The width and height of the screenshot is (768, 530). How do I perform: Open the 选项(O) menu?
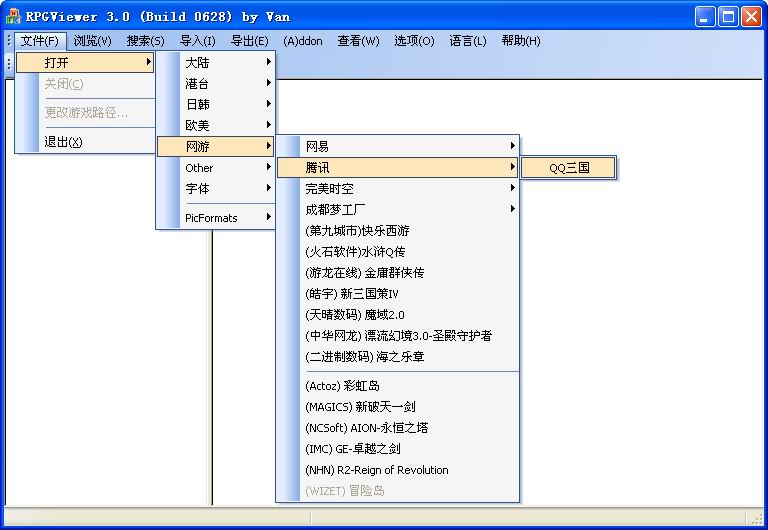click(x=414, y=41)
